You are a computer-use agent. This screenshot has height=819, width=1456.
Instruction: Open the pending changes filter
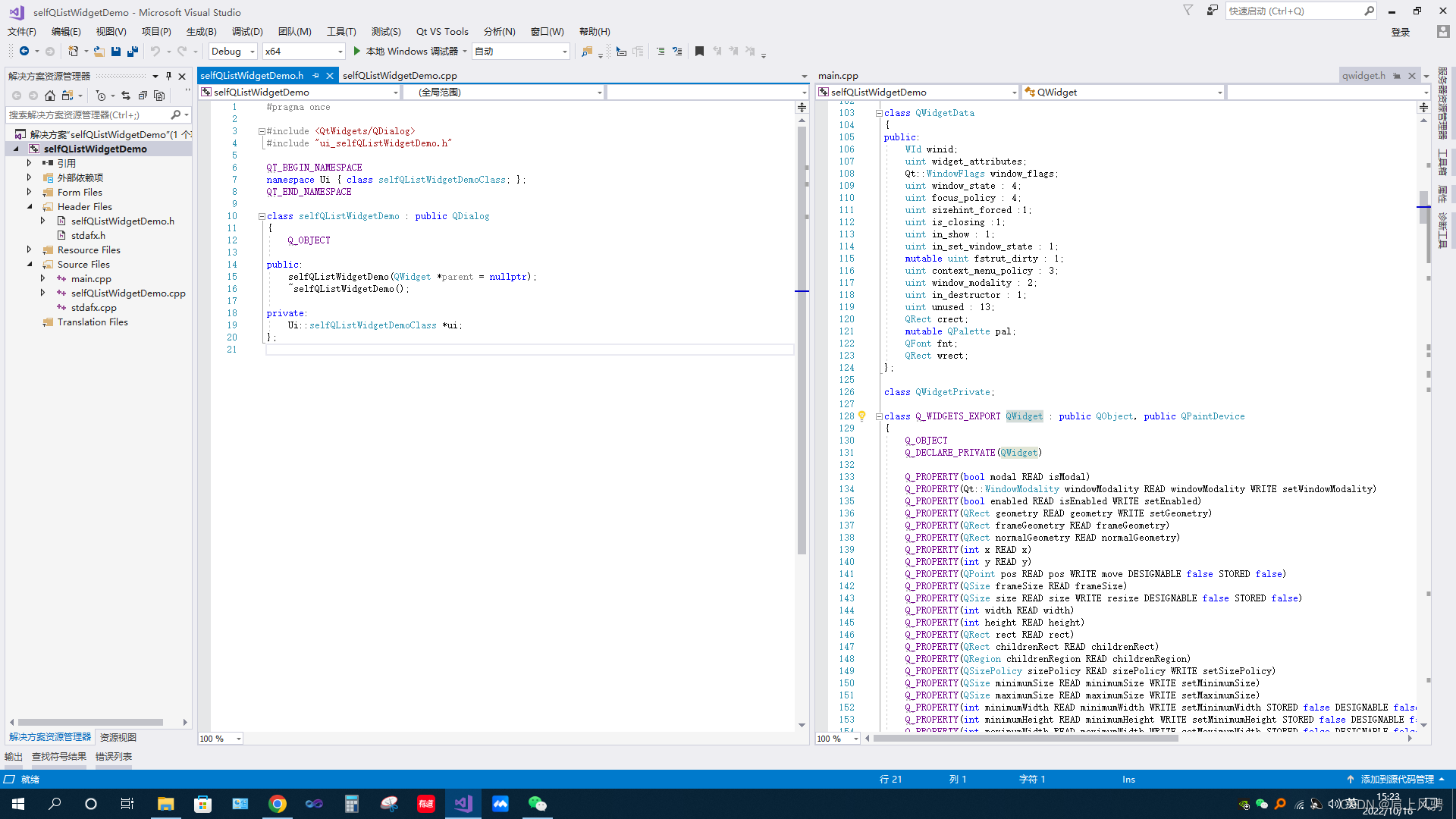[x=100, y=95]
